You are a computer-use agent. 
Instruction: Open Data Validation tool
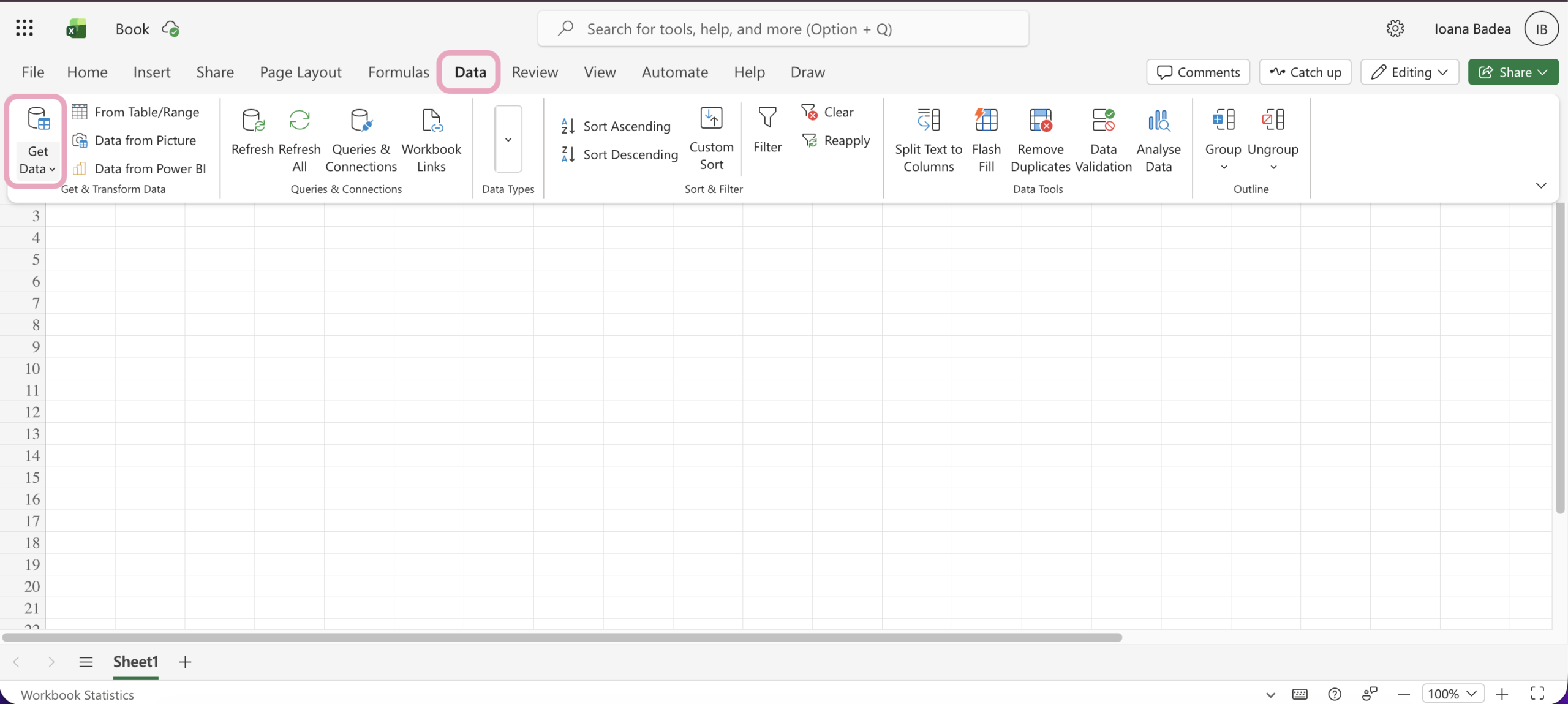click(1103, 121)
